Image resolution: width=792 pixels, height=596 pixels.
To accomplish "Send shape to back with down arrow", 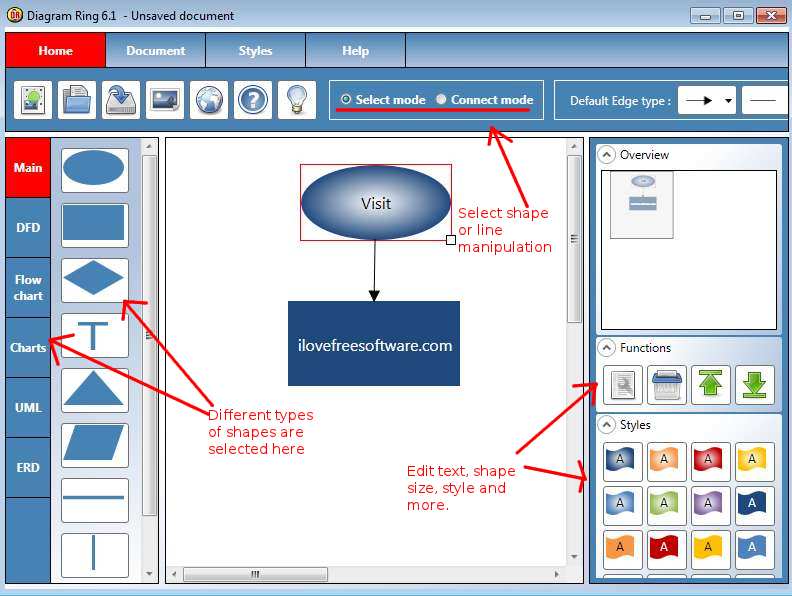I will click(x=754, y=385).
